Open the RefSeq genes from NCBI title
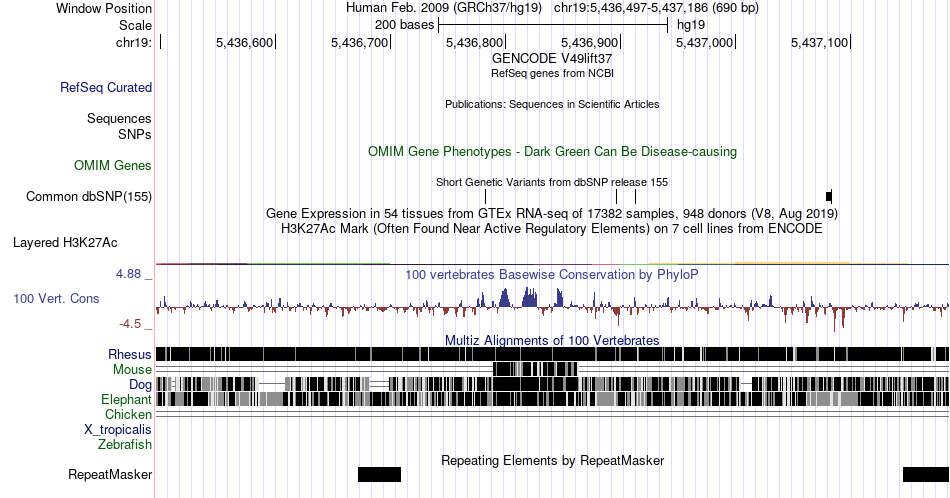Viewport: 950px width, 498px height. (552, 73)
